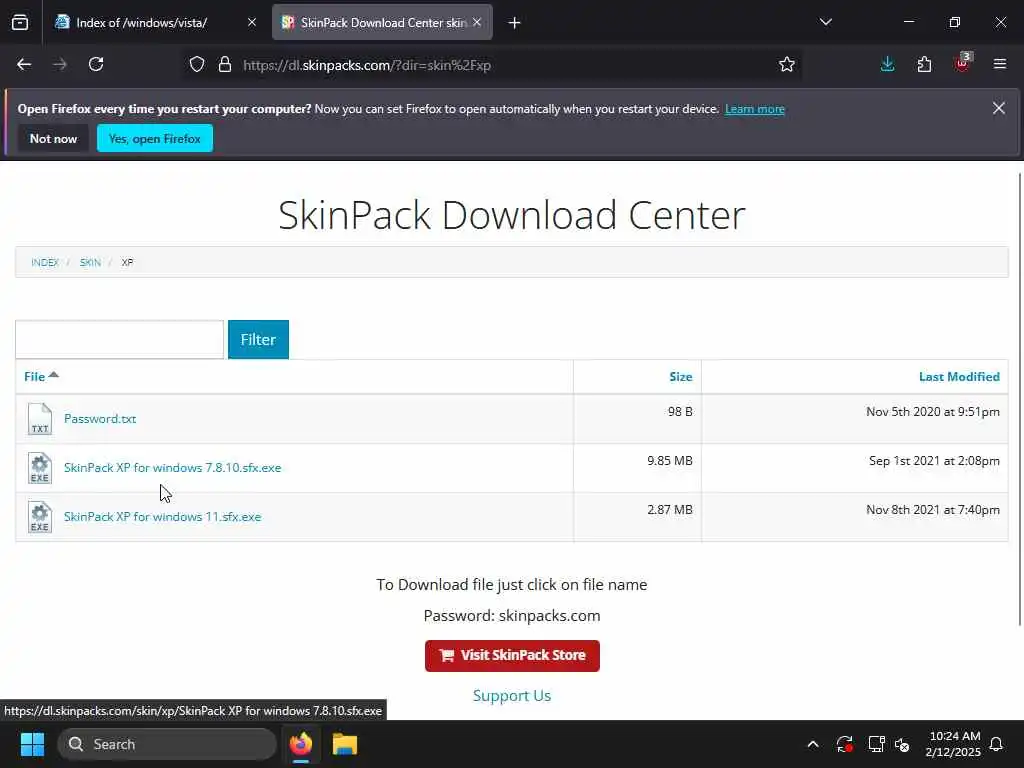Click the page vertical scrollbar

[1021, 398]
